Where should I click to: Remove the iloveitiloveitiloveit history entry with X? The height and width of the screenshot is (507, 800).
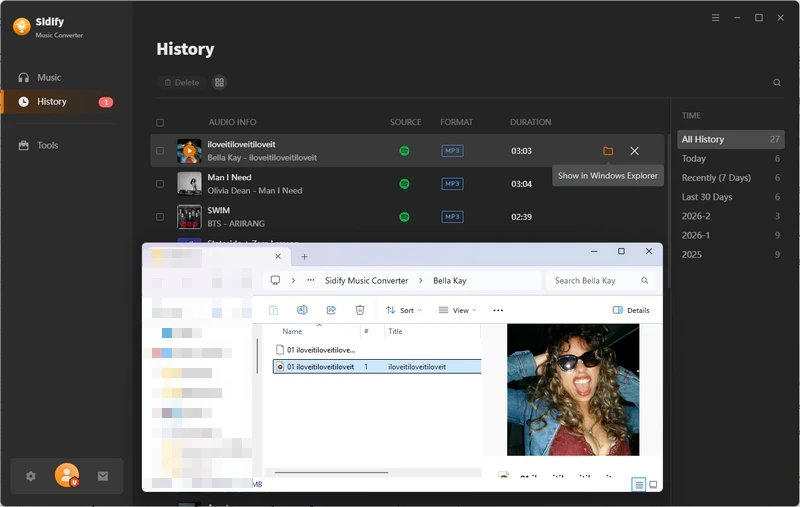tap(634, 151)
